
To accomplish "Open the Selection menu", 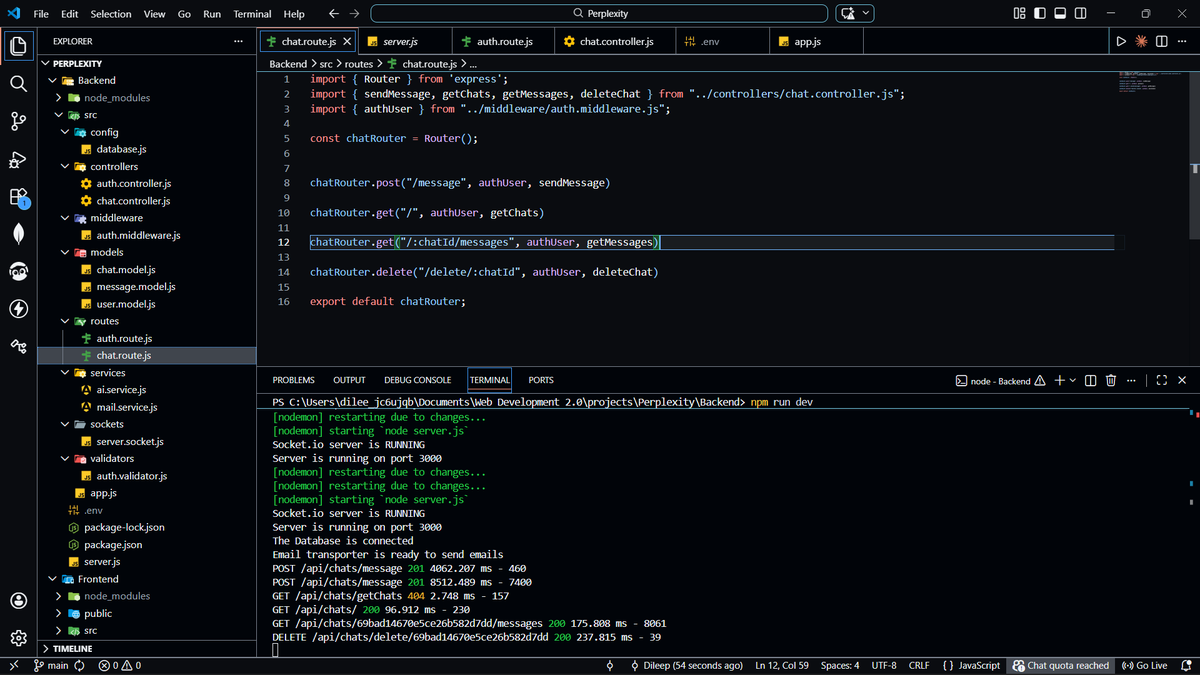I will (111, 14).
